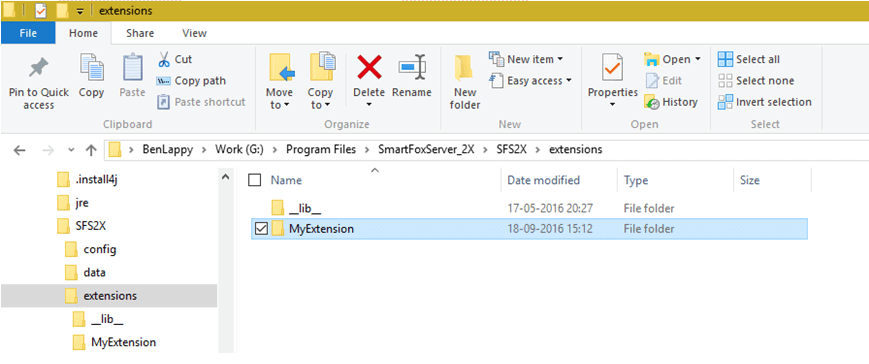Go back with the left arrow
This screenshot has width=869, height=364.
click(x=19, y=150)
